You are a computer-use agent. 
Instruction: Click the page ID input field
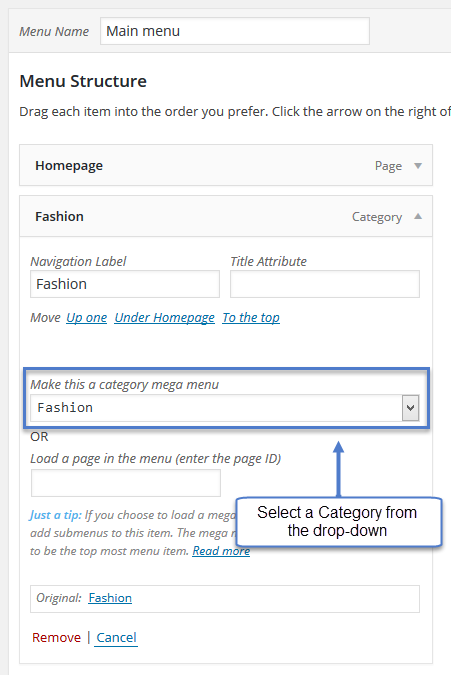click(126, 483)
